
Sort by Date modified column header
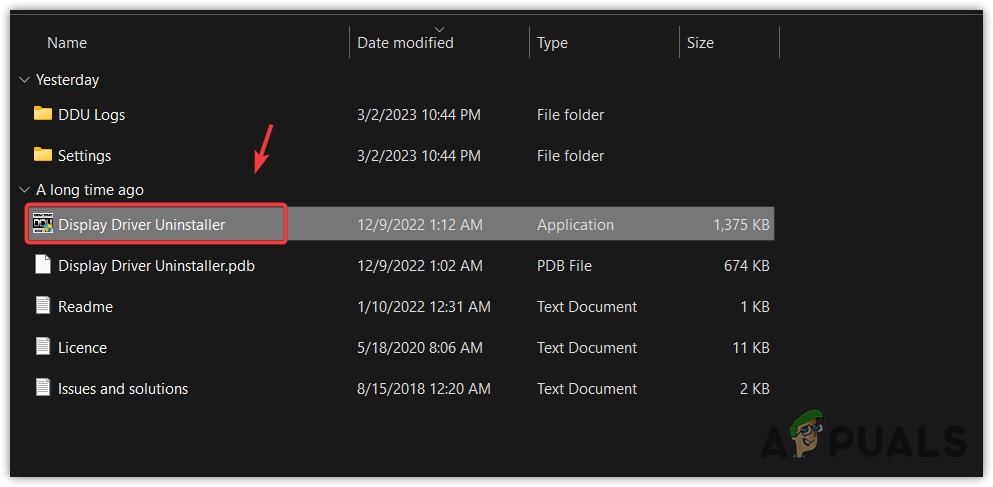[x=405, y=43]
